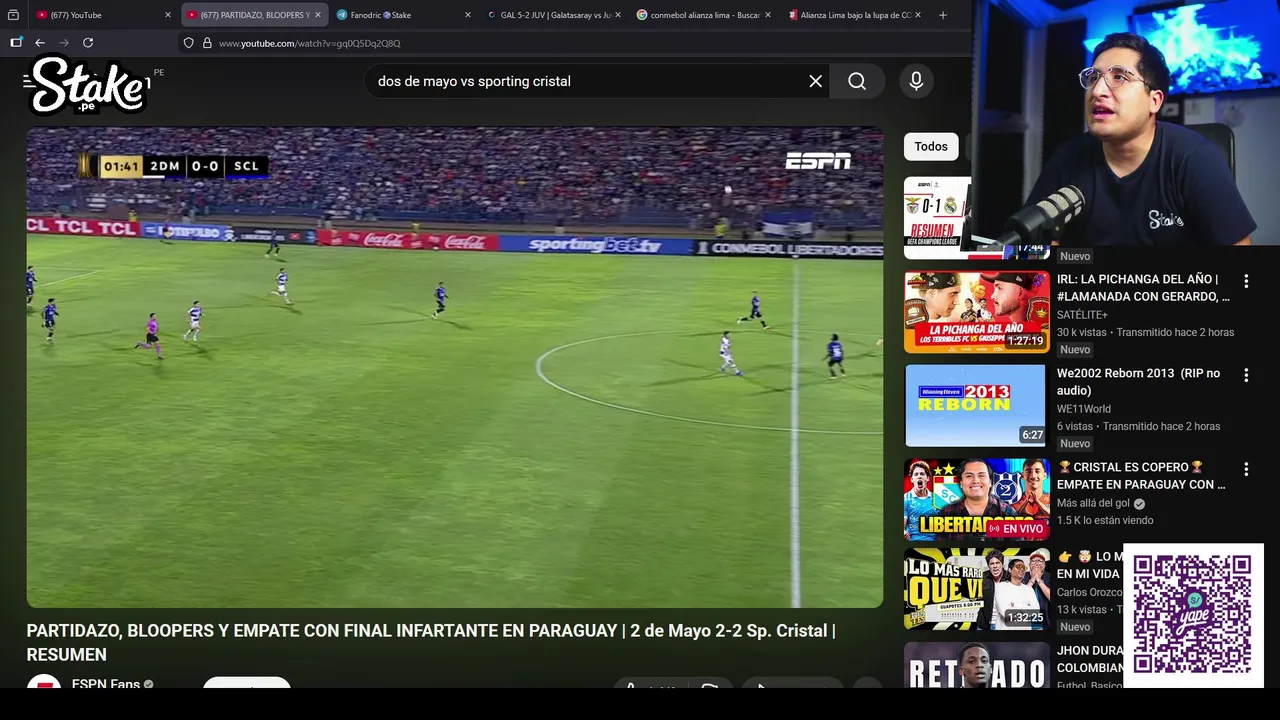Close the conmebol alianza lima tab

768,15
